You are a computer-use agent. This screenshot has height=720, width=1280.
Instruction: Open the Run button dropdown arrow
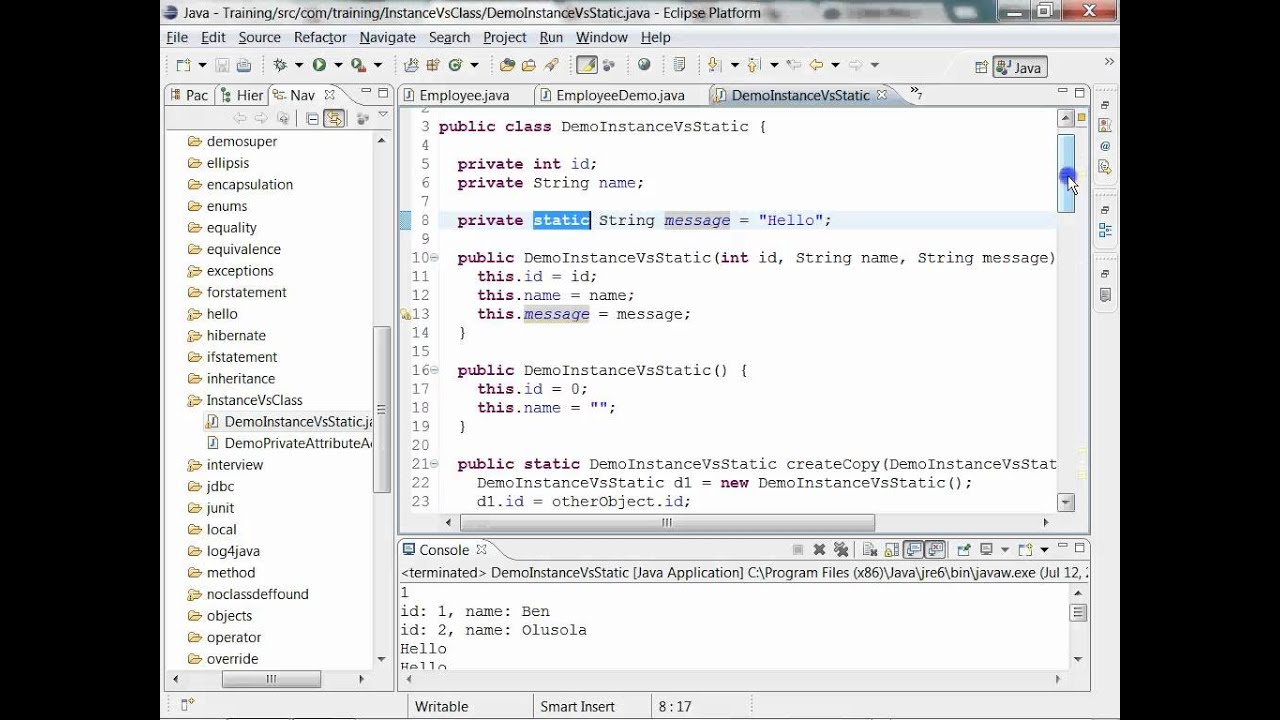[337, 65]
